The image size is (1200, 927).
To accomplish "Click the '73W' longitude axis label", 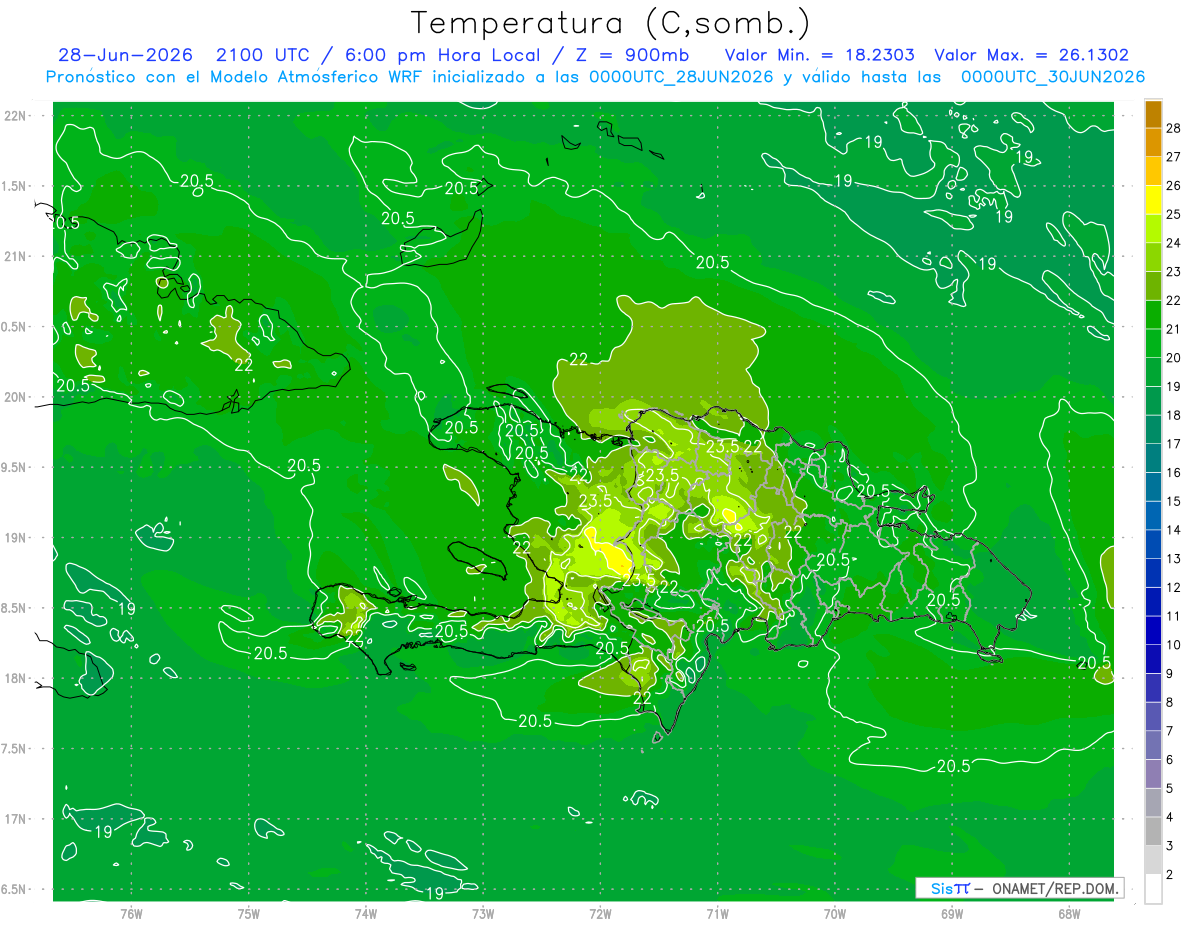I will coord(483,914).
